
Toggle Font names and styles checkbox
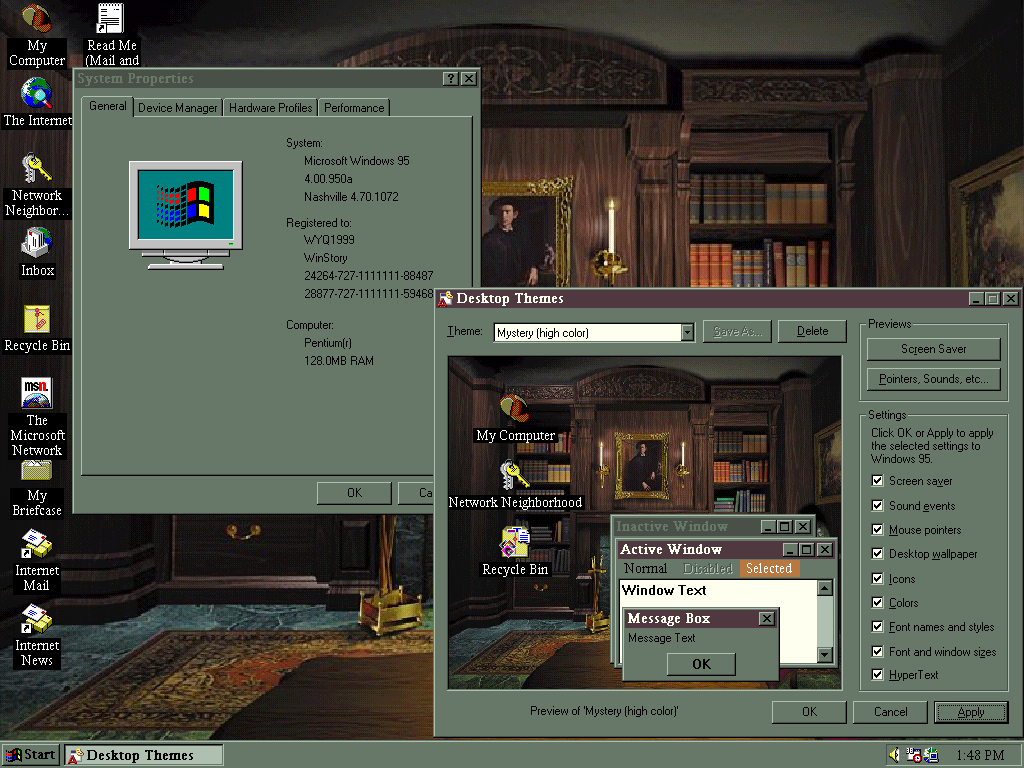(x=878, y=627)
